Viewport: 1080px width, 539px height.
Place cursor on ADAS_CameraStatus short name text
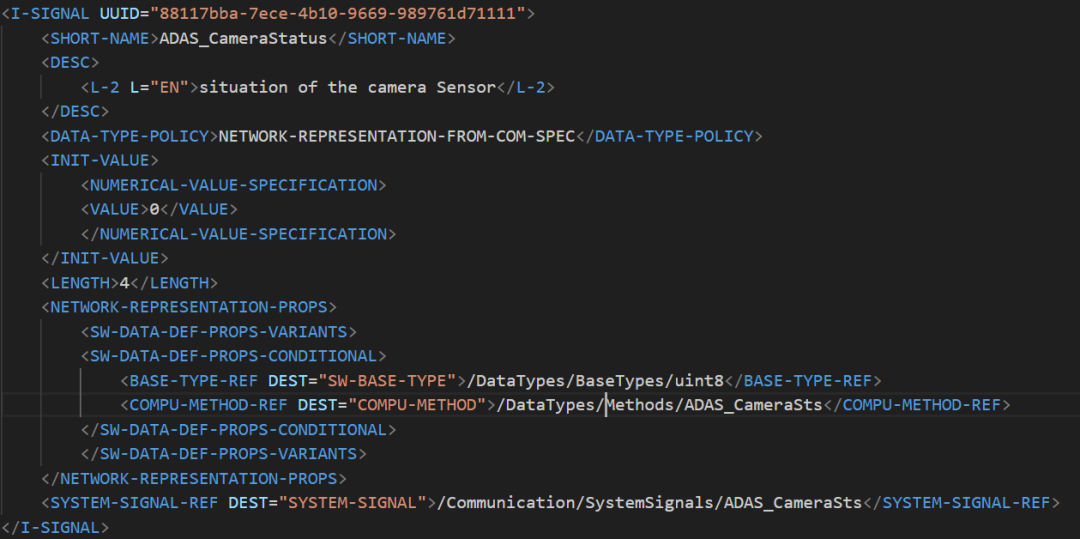[x=243, y=38]
